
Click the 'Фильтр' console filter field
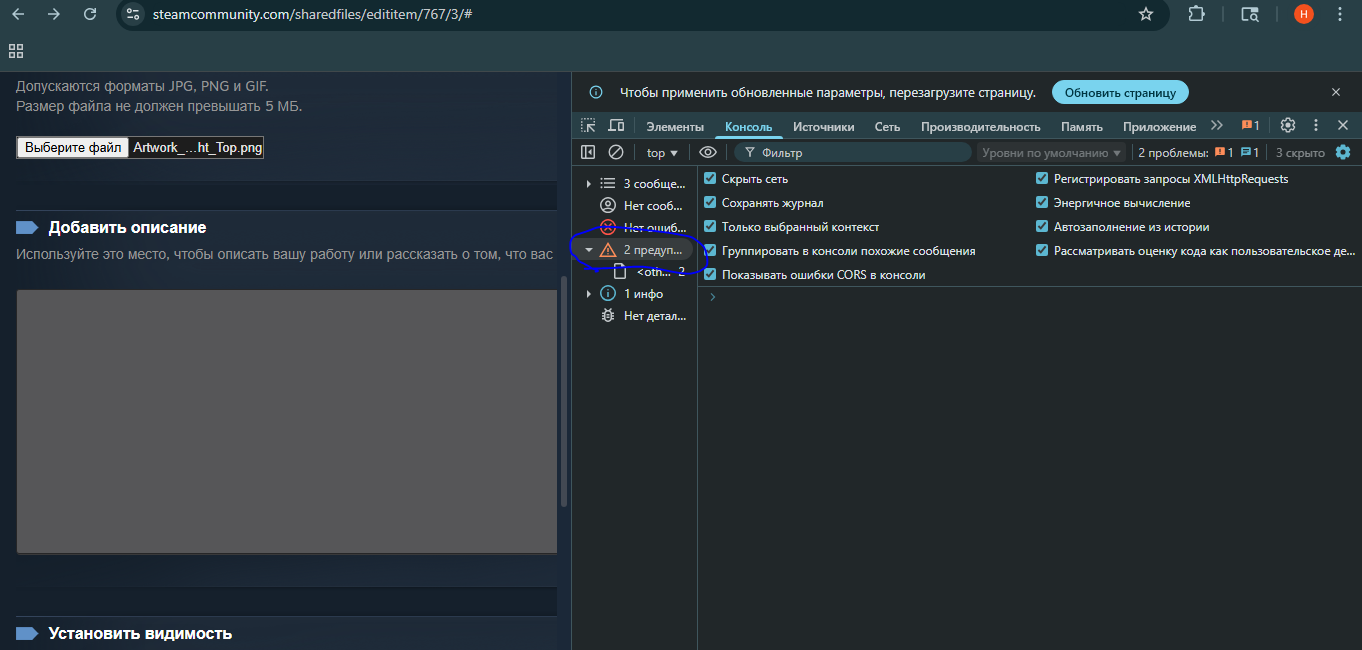tap(853, 153)
